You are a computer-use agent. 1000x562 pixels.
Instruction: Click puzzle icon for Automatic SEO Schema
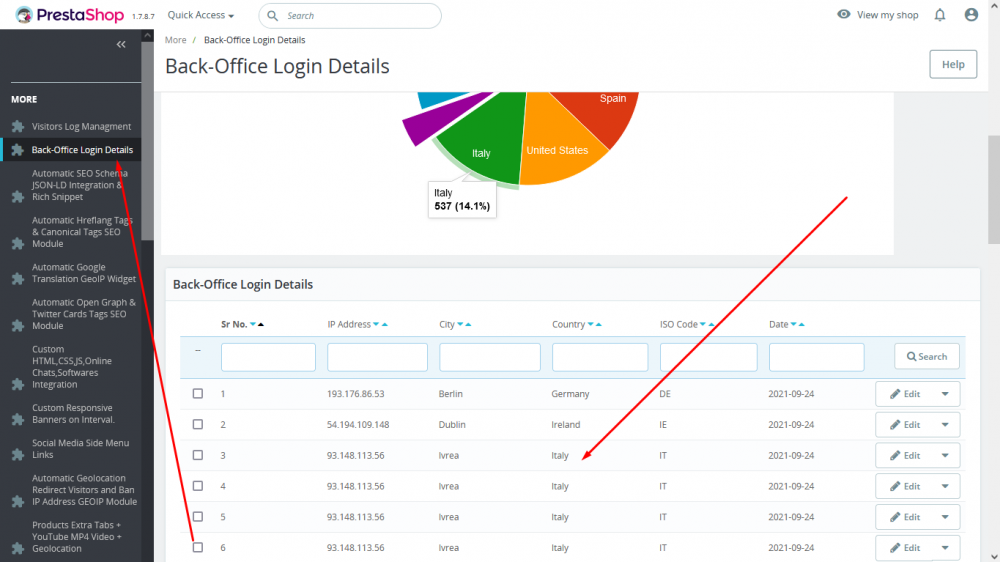click(18, 196)
